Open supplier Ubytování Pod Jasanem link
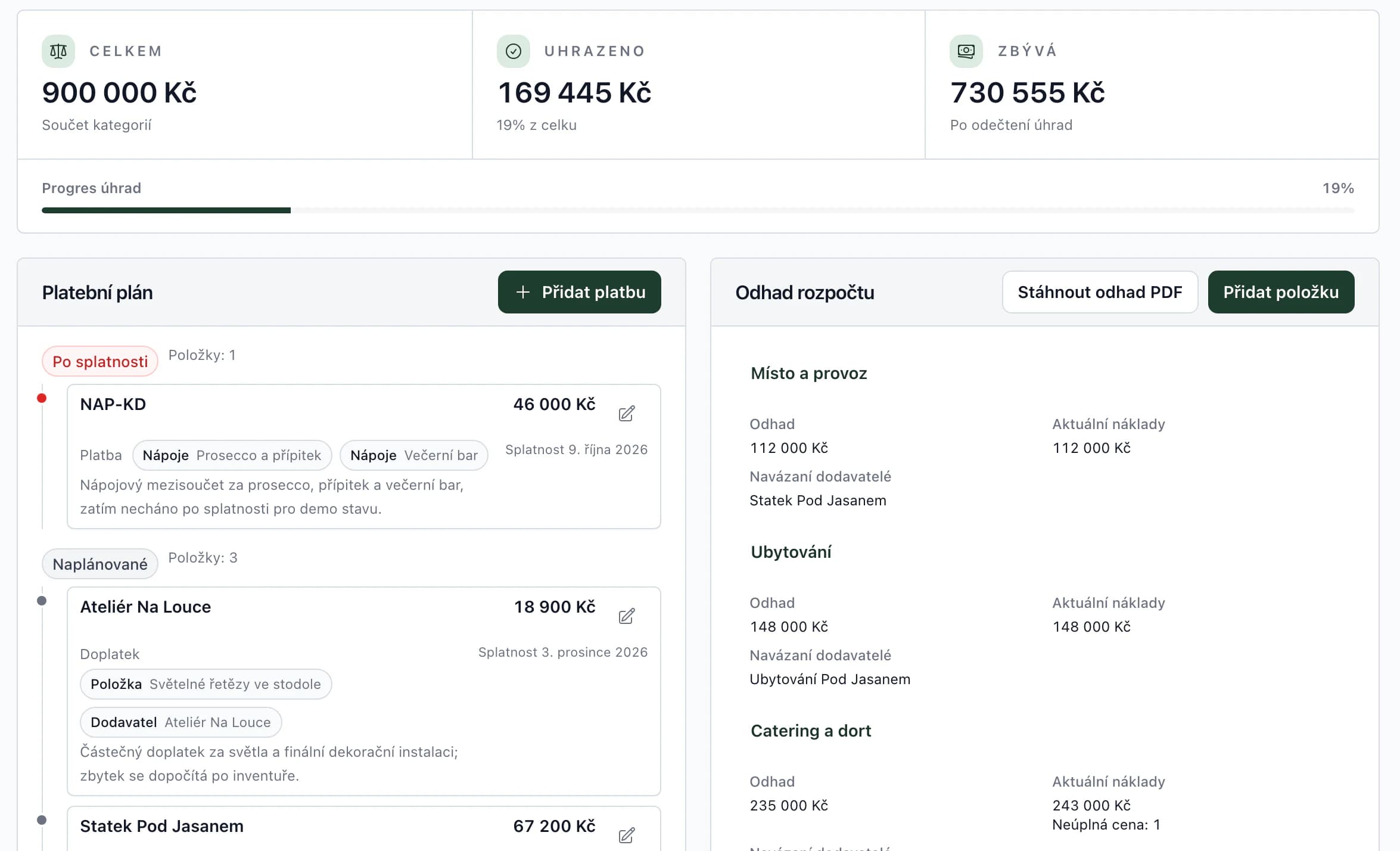 (x=830, y=679)
